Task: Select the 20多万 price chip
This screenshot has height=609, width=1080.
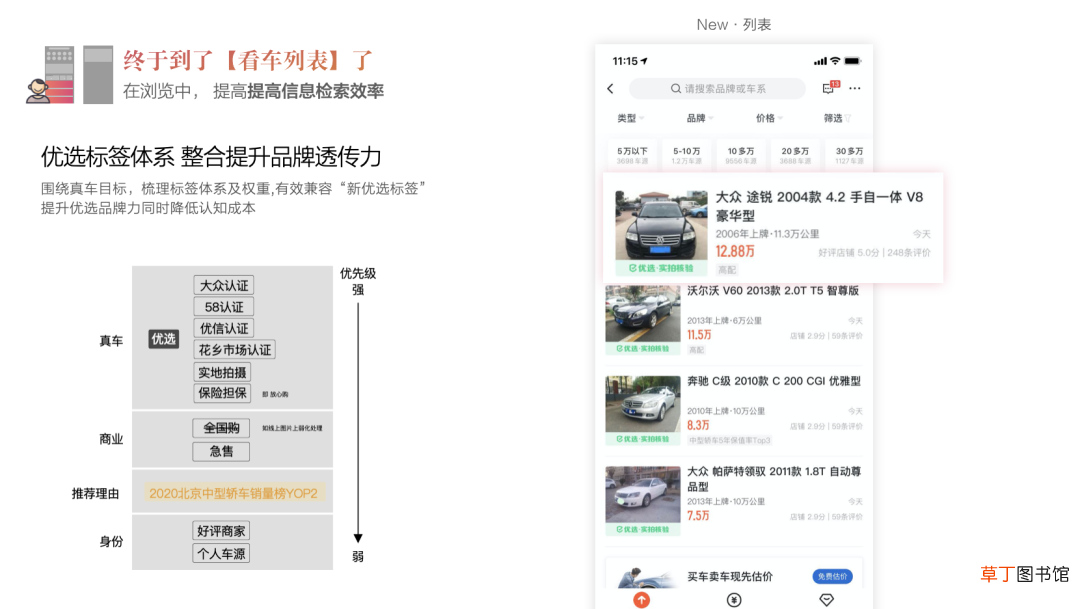Action: (x=795, y=155)
